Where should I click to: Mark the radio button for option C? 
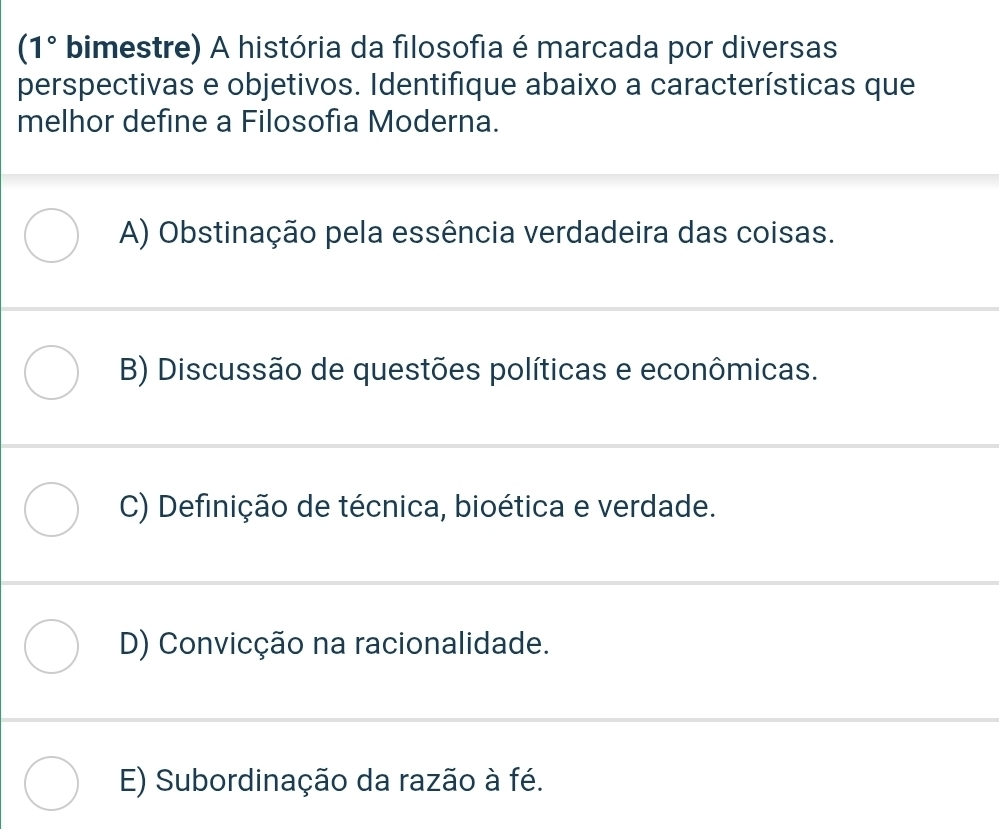click(x=51, y=510)
